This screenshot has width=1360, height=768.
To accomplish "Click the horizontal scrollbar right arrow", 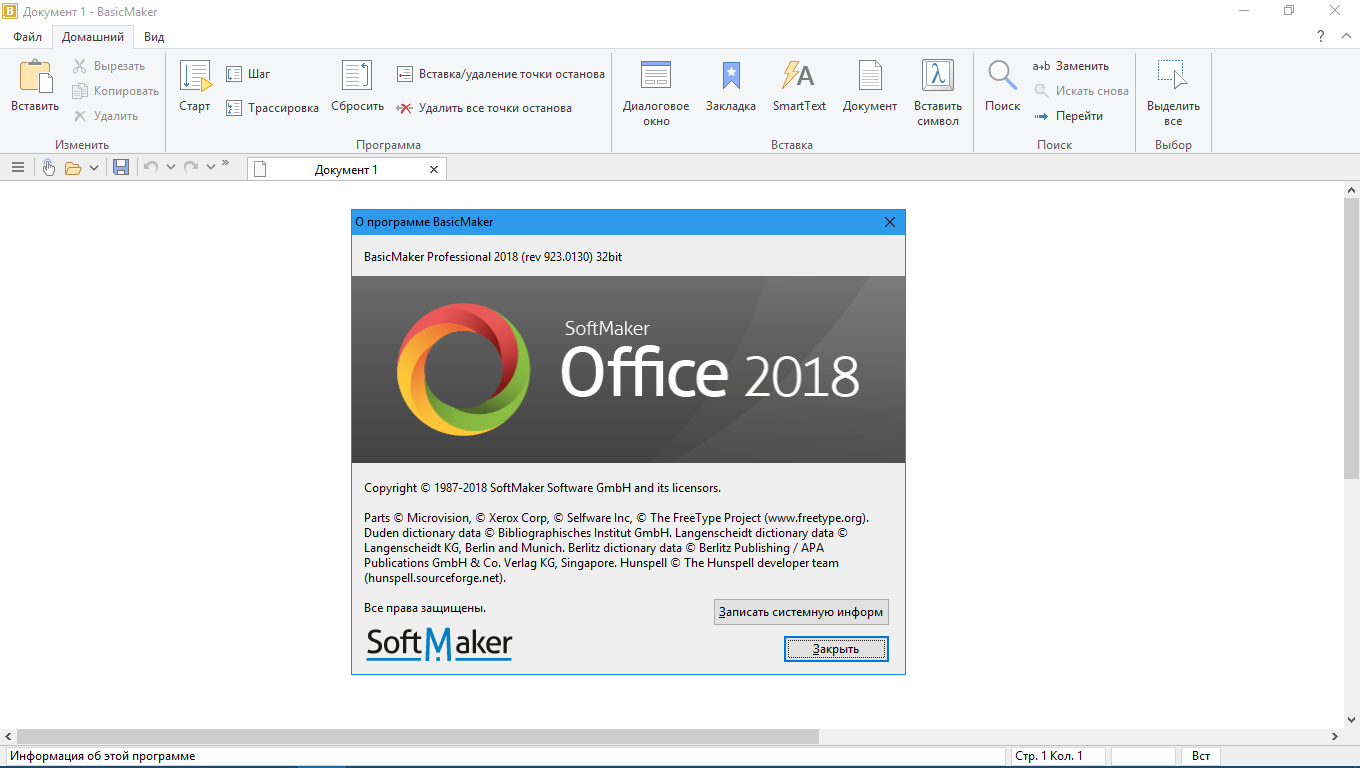I will coord(1334,736).
